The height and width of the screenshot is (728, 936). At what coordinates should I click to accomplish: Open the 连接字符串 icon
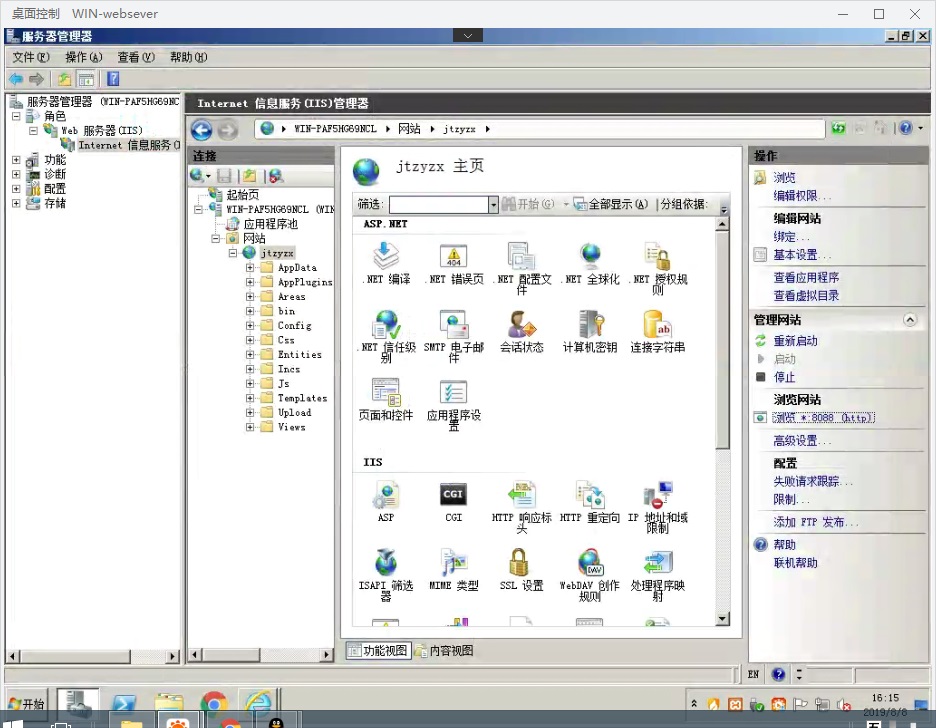pyautogui.click(x=657, y=326)
